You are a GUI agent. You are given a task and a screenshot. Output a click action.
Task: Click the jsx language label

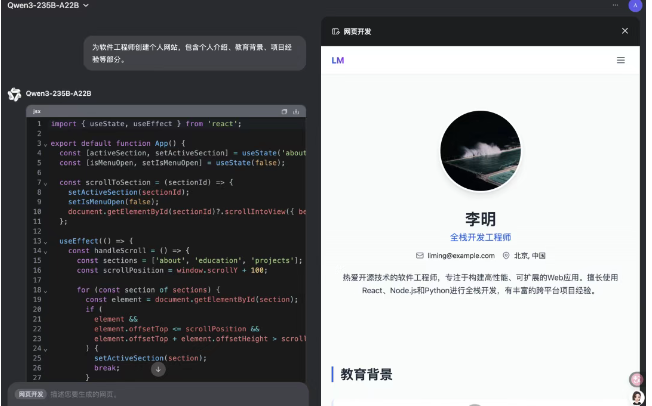(x=37, y=111)
